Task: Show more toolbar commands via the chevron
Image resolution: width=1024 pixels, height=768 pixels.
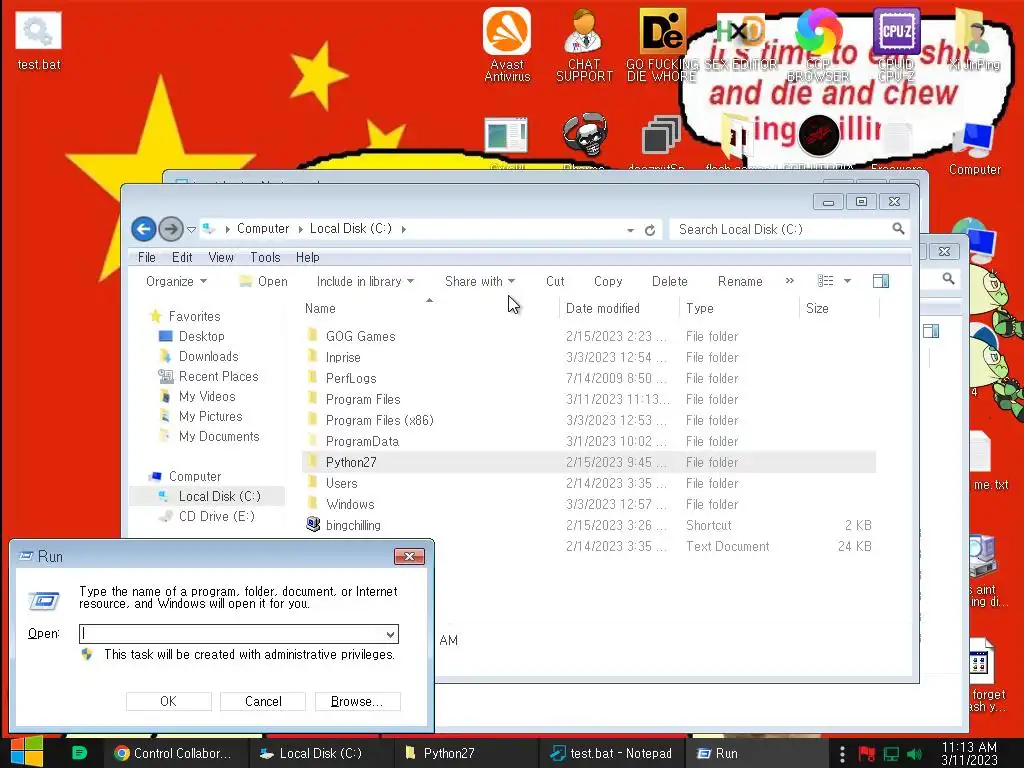Action: tap(790, 280)
